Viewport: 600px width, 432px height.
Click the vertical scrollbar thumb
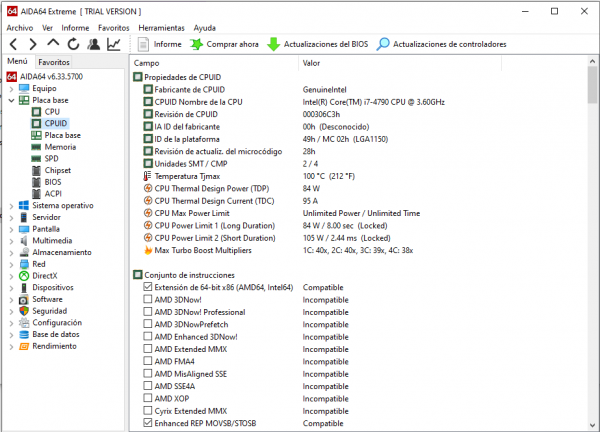pyautogui.click(x=592, y=85)
